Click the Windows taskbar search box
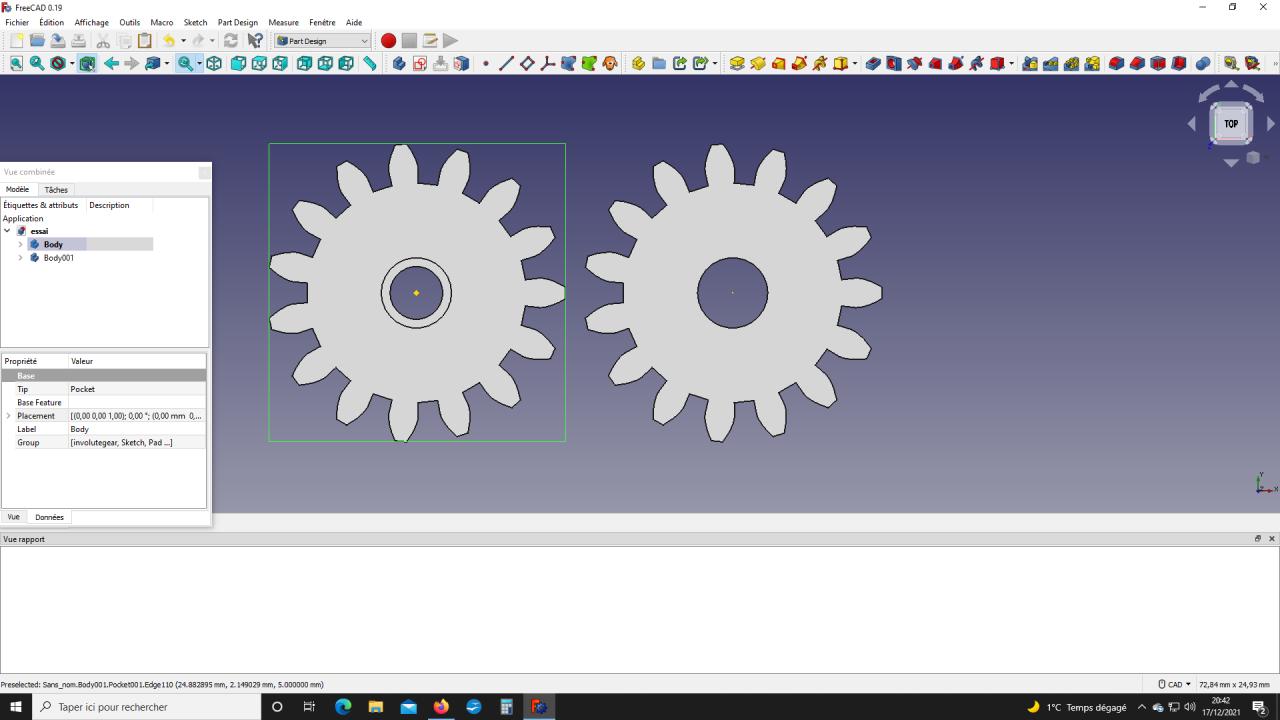This screenshot has width=1280, height=720. coord(146,707)
